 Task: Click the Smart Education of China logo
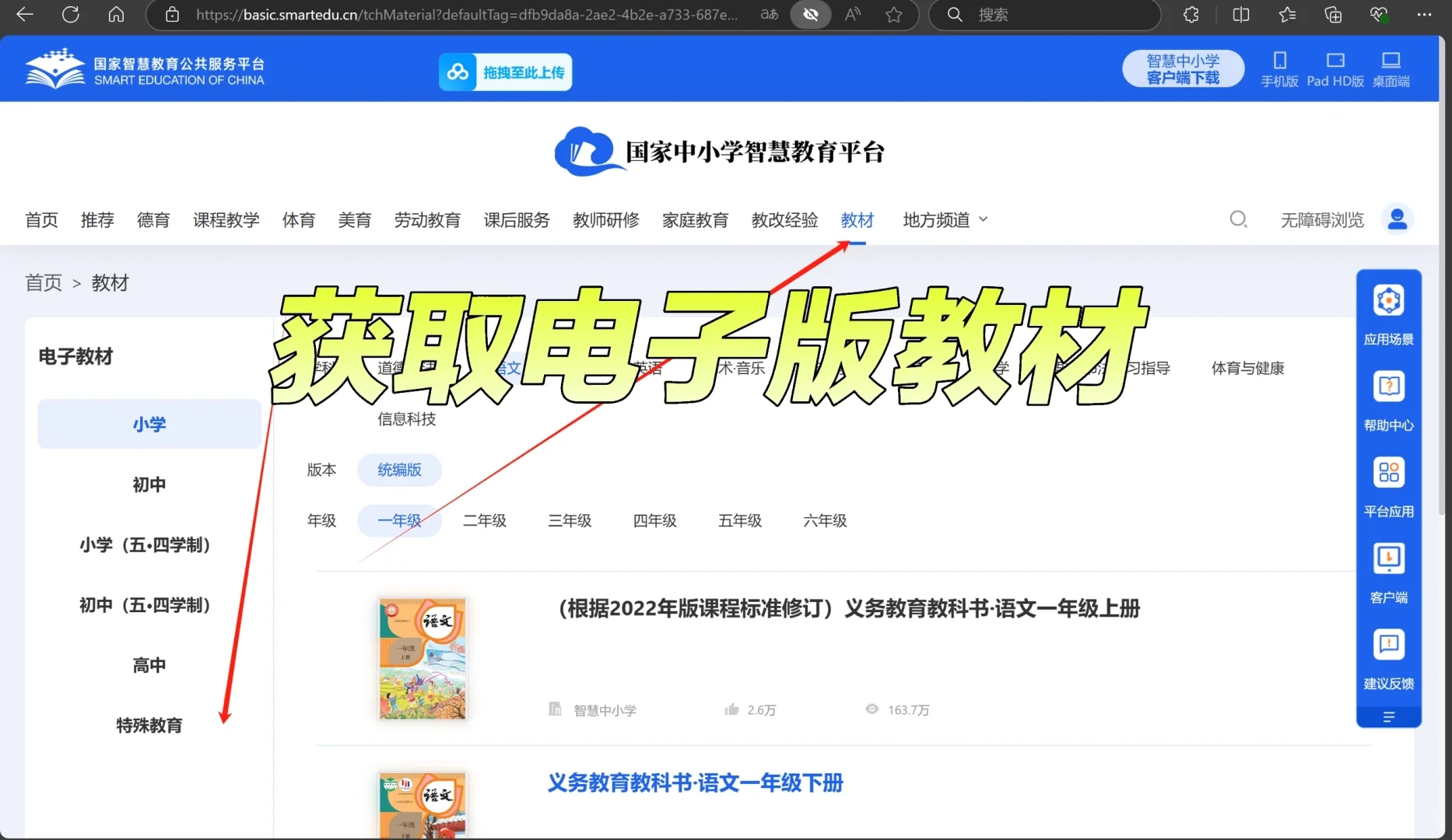(x=145, y=70)
